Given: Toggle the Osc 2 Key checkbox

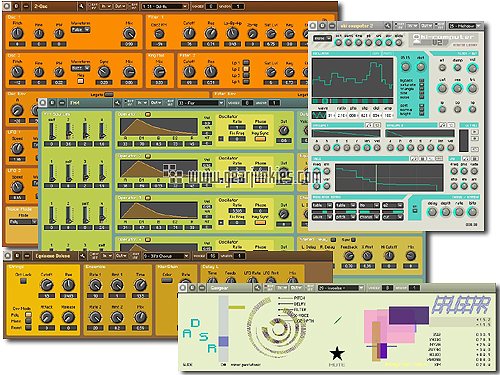Looking at the screenshot, I should (80, 81).
